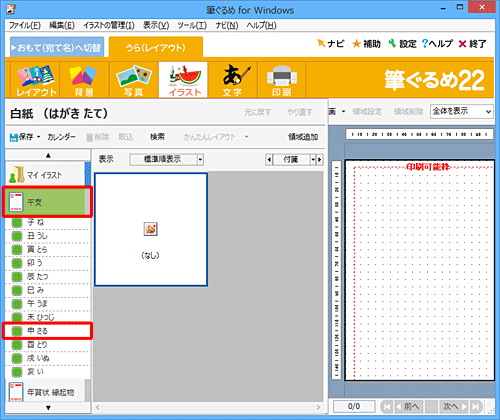
Task: Select 丑 うし in the zodiac list
Action: click(48, 236)
